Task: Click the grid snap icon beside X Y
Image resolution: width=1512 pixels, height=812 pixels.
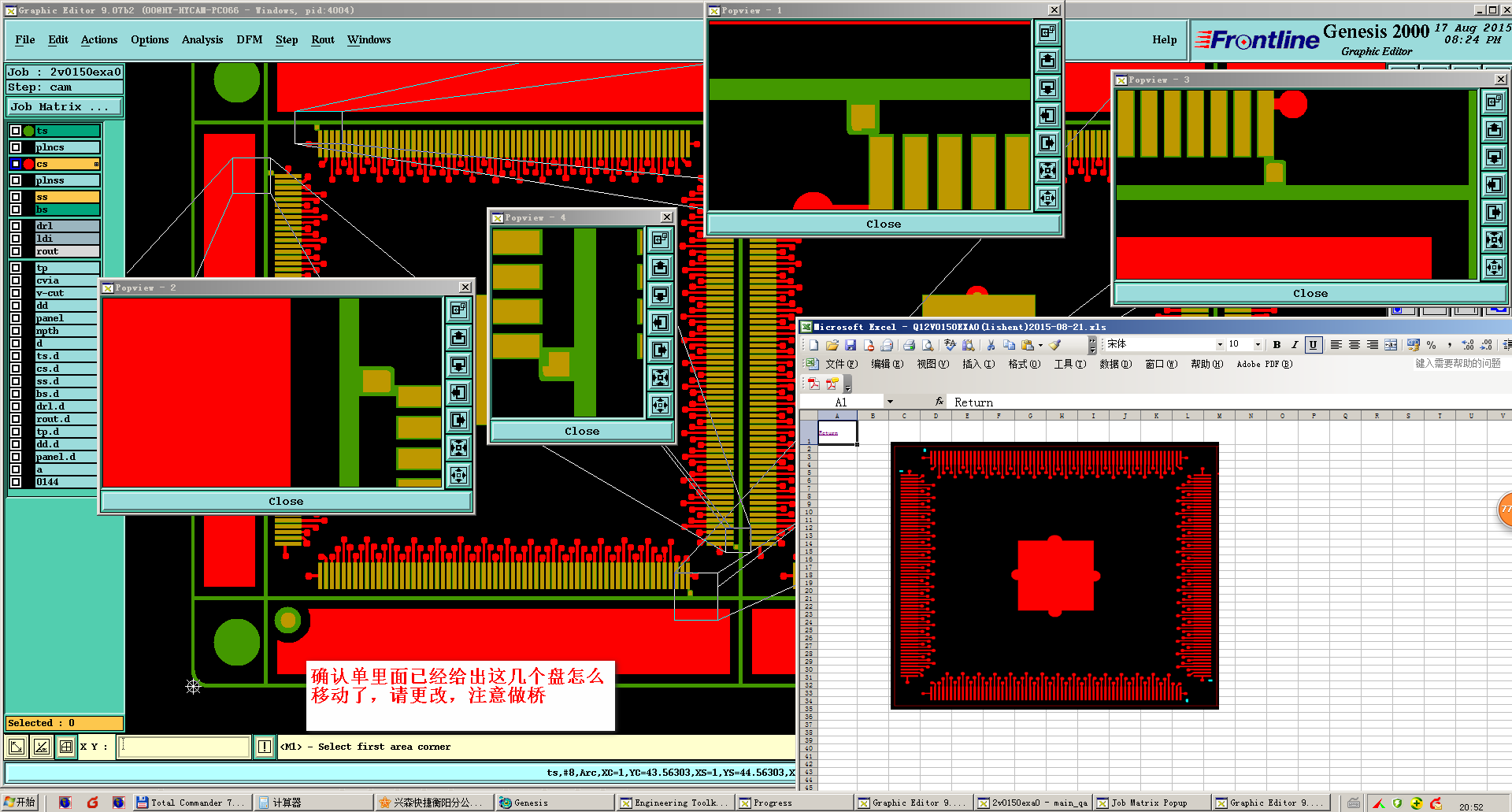Action: coord(66,746)
